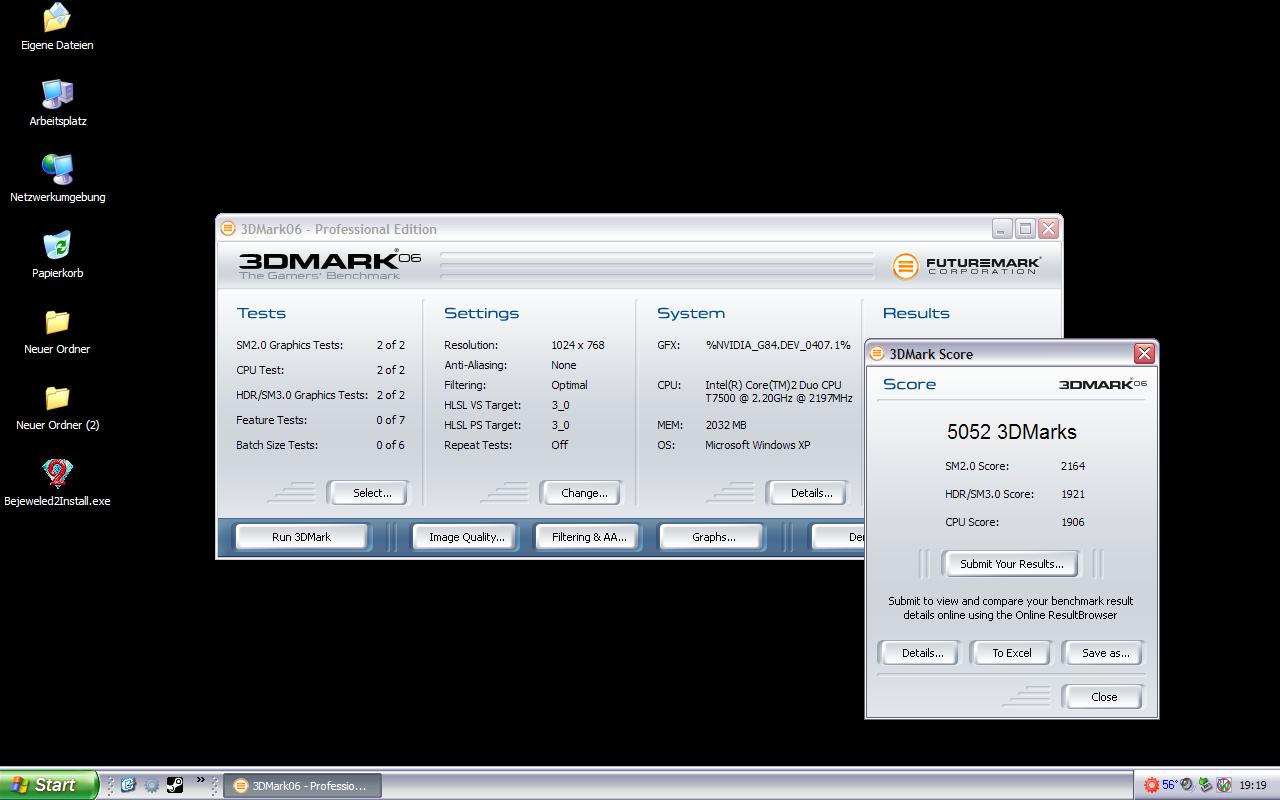The image size is (1280, 800).
Task: Click GFX value %NVIDIA_G84.DEV_0407.1%
Action: pos(778,345)
